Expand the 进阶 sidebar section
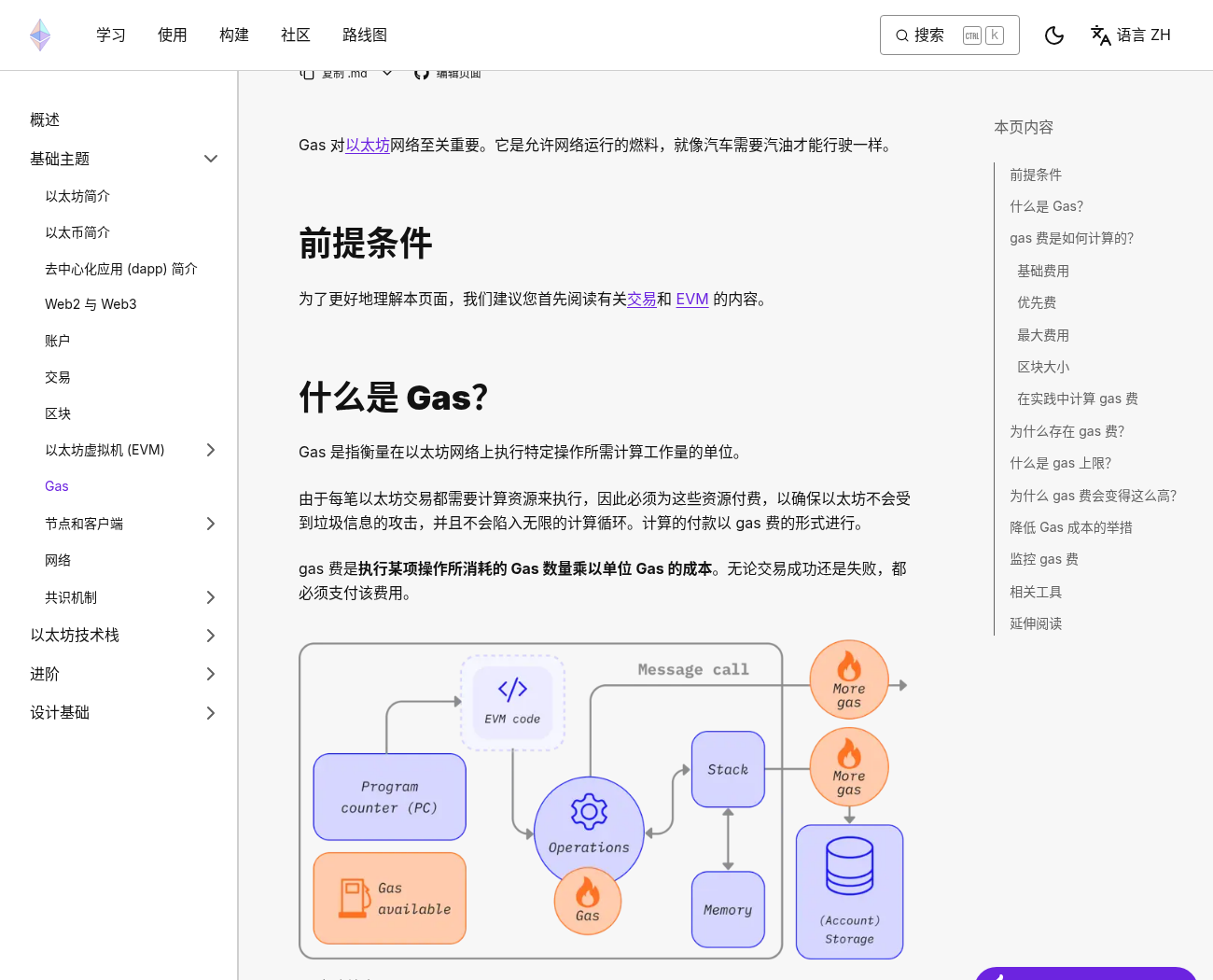The width and height of the screenshot is (1213, 980). tap(211, 674)
